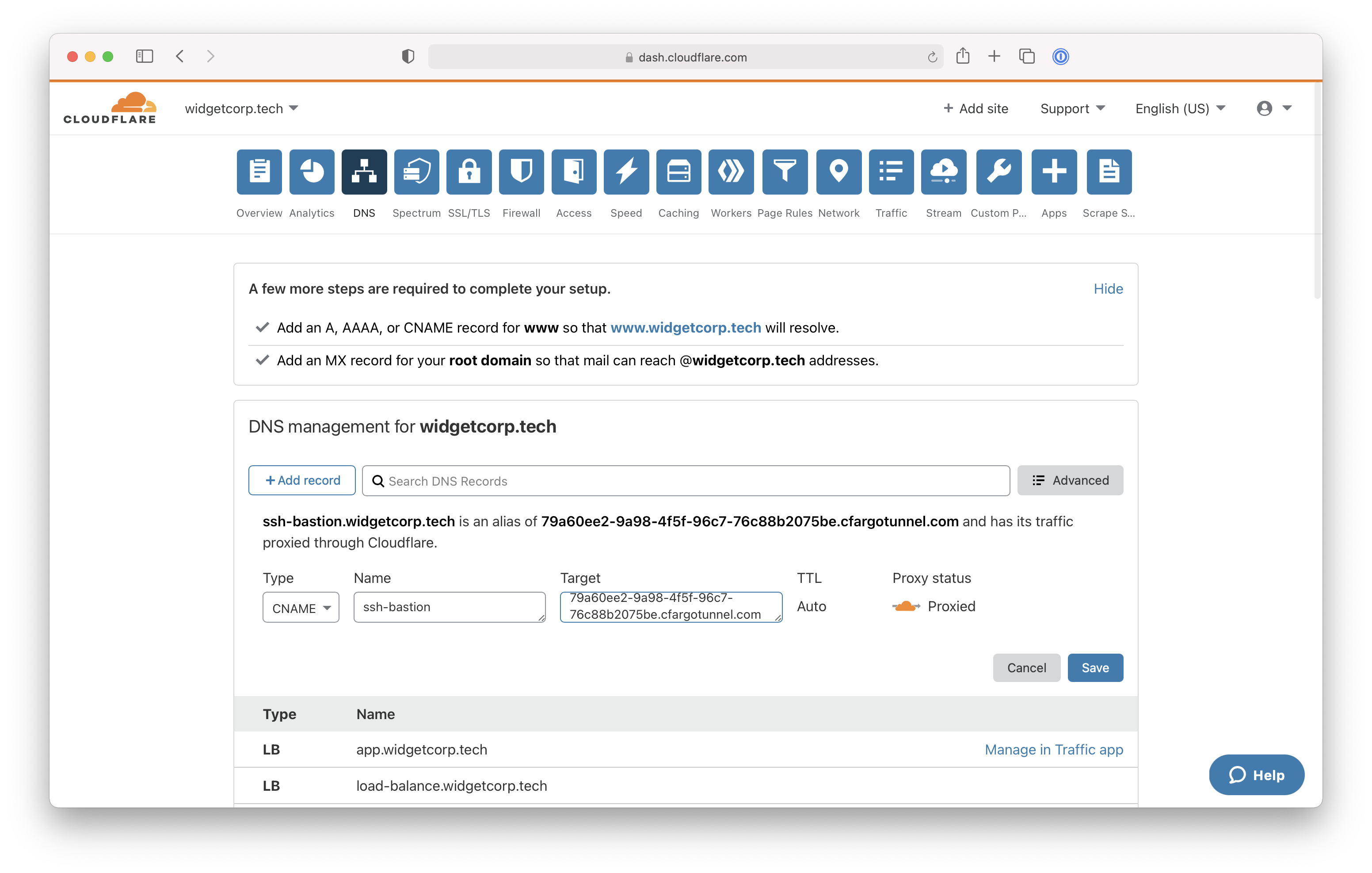Open the Page Rules funnel icon
Screen dimensions: 1372x873
tap(785, 172)
